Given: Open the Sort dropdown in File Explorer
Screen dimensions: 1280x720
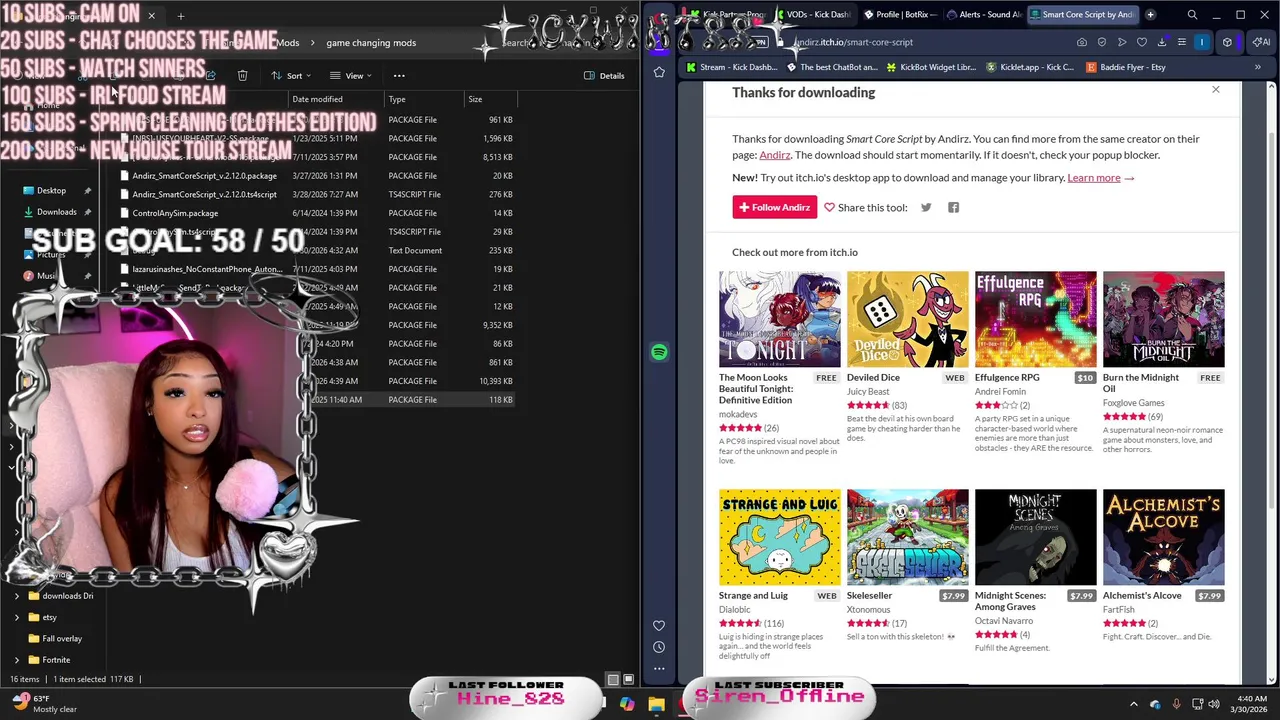Looking at the screenshot, I should pyautogui.click(x=291, y=75).
